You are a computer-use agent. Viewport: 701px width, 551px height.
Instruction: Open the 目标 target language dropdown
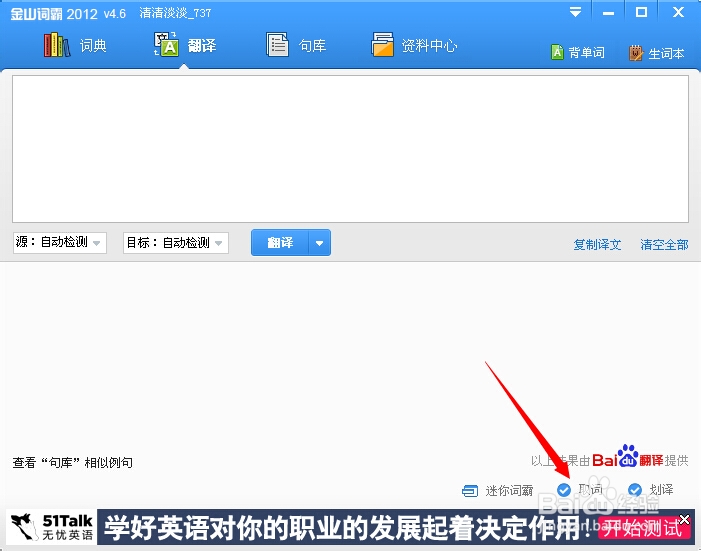click(176, 243)
